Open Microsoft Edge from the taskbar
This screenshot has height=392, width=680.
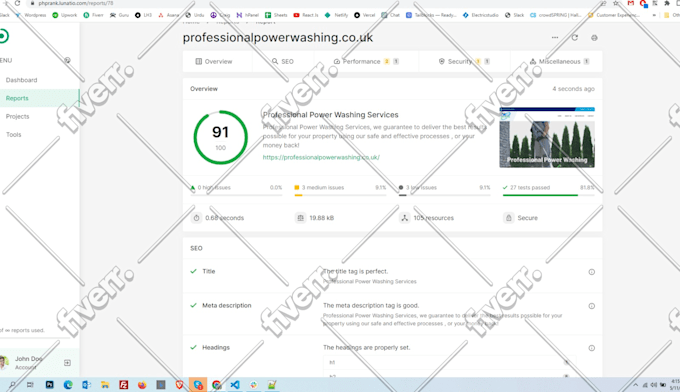coord(68,385)
